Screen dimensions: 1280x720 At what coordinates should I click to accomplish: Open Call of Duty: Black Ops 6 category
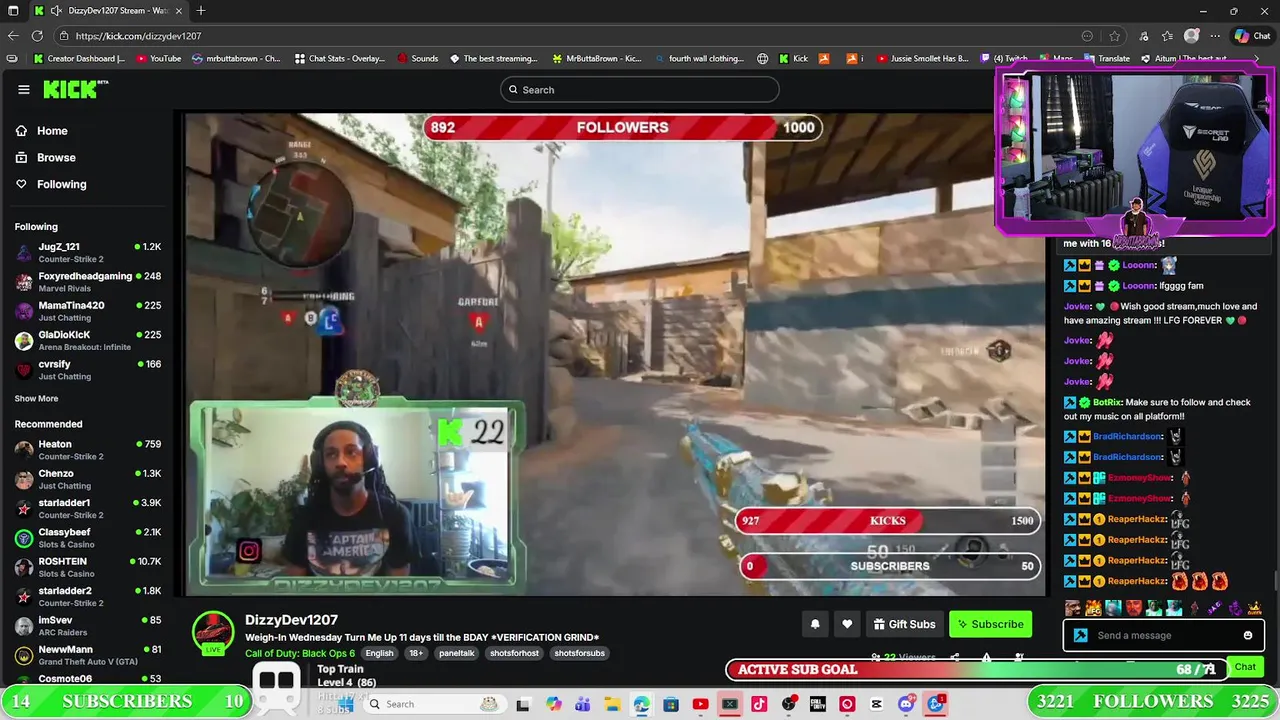pos(300,653)
